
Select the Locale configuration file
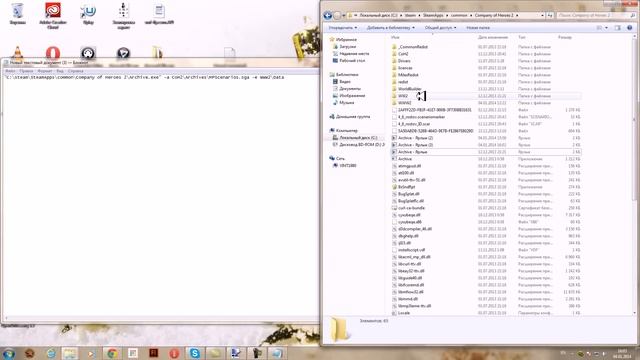click(x=404, y=313)
